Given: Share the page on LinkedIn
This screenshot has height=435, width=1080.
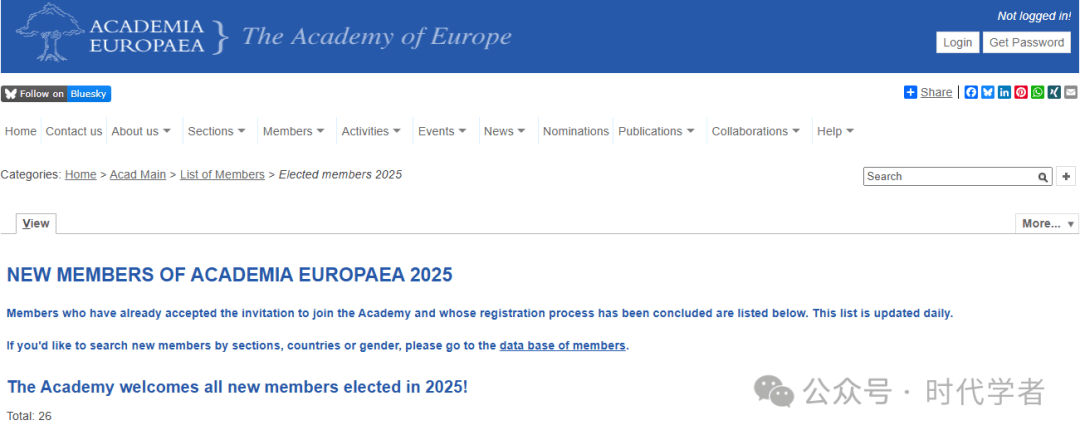Looking at the screenshot, I should 1004,92.
